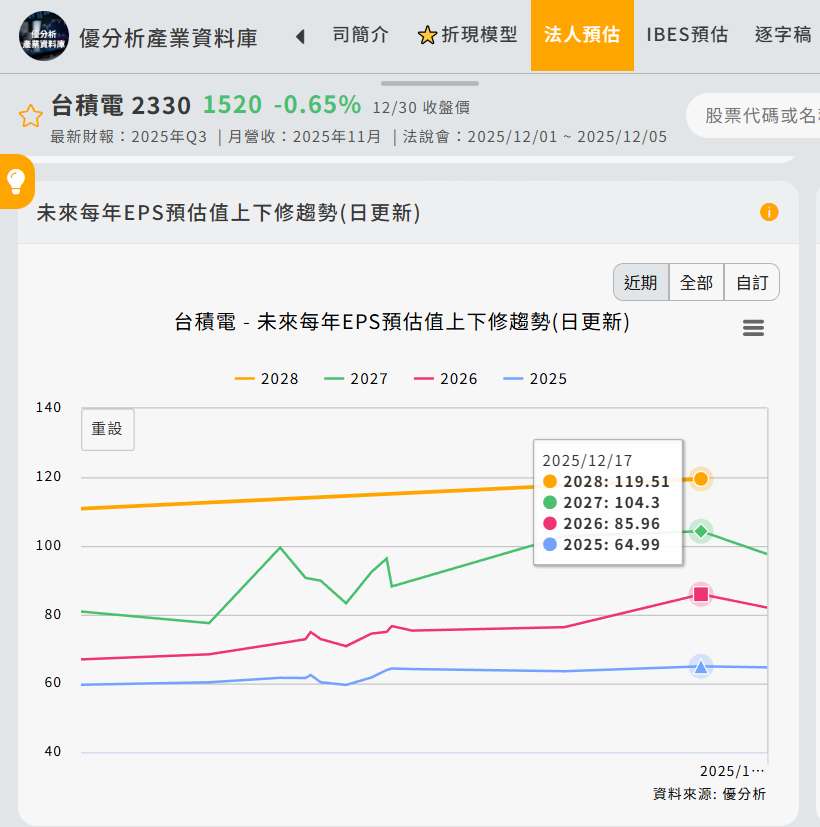Select the 全部 time range button
This screenshot has width=820, height=827.
(x=696, y=283)
